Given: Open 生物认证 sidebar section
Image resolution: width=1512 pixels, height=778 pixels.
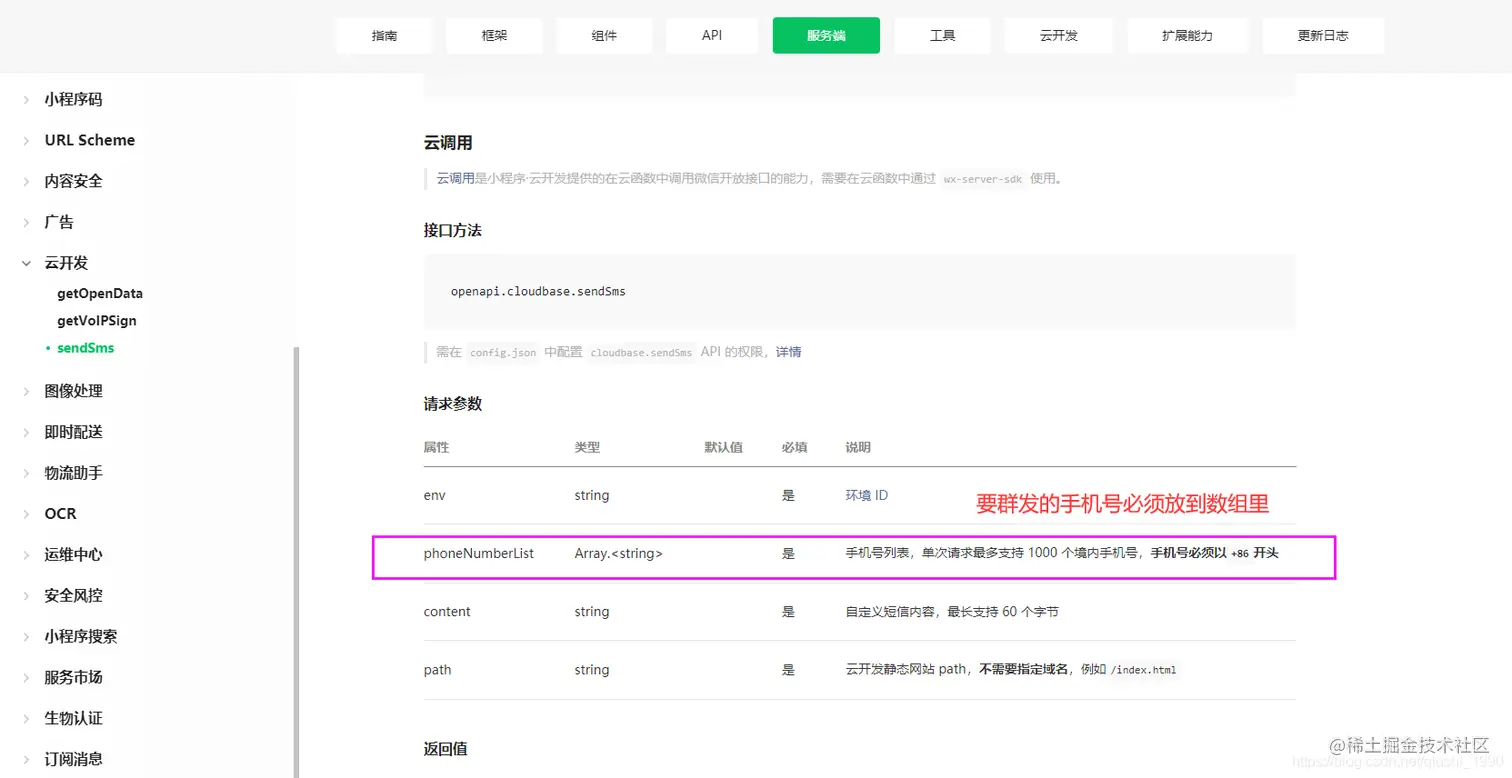Looking at the screenshot, I should [73, 719].
